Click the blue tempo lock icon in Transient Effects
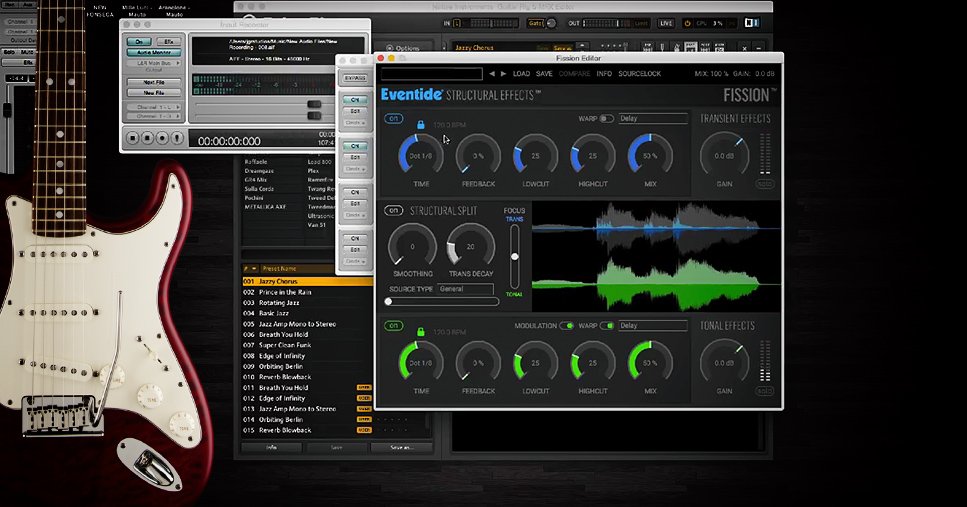 pyautogui.click(x=421, y=125)
